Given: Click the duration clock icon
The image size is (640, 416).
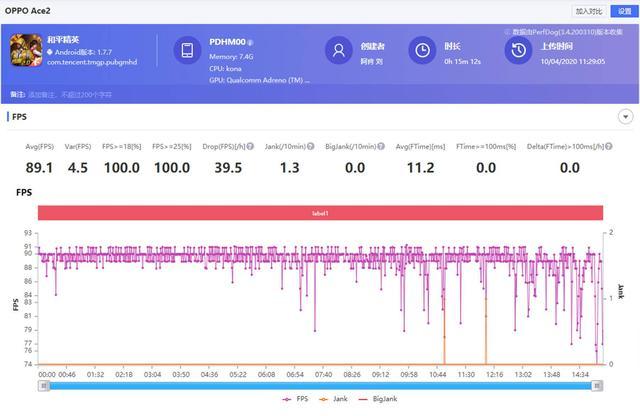Looking at the screenshot, I should point(424,50).
